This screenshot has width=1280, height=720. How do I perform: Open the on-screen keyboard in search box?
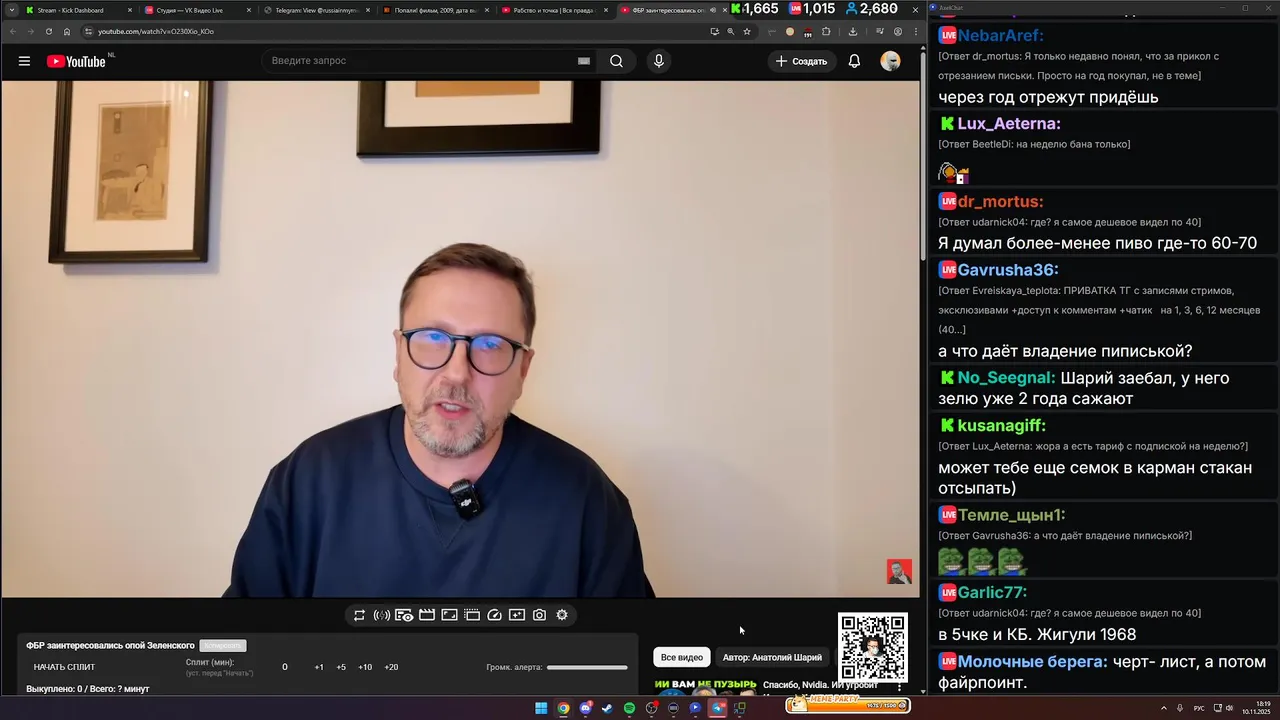click(x=583, y=61)
